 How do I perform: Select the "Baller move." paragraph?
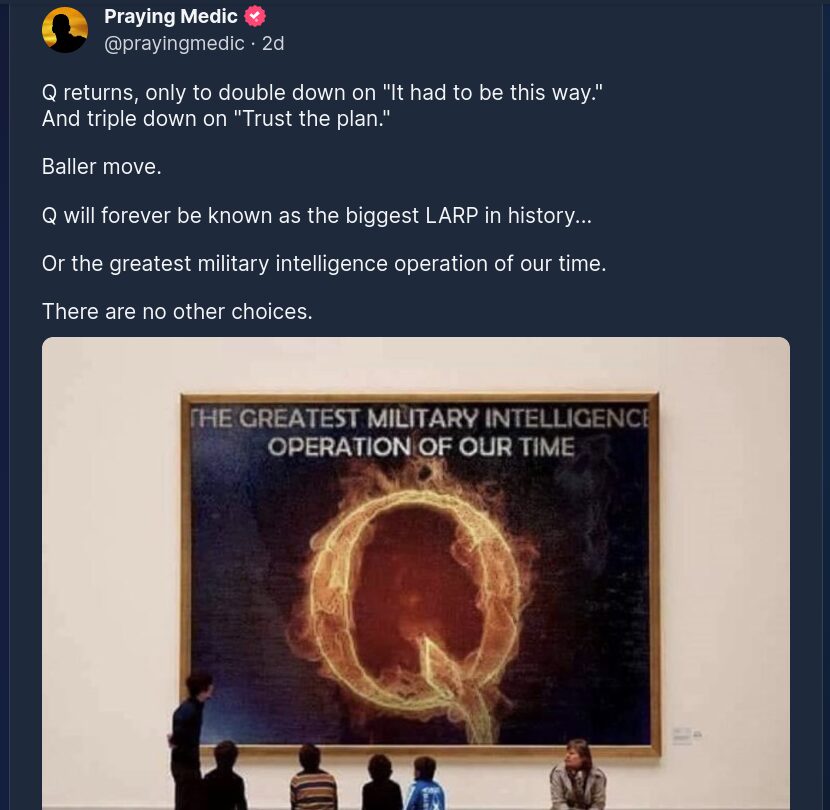point(101,167)
